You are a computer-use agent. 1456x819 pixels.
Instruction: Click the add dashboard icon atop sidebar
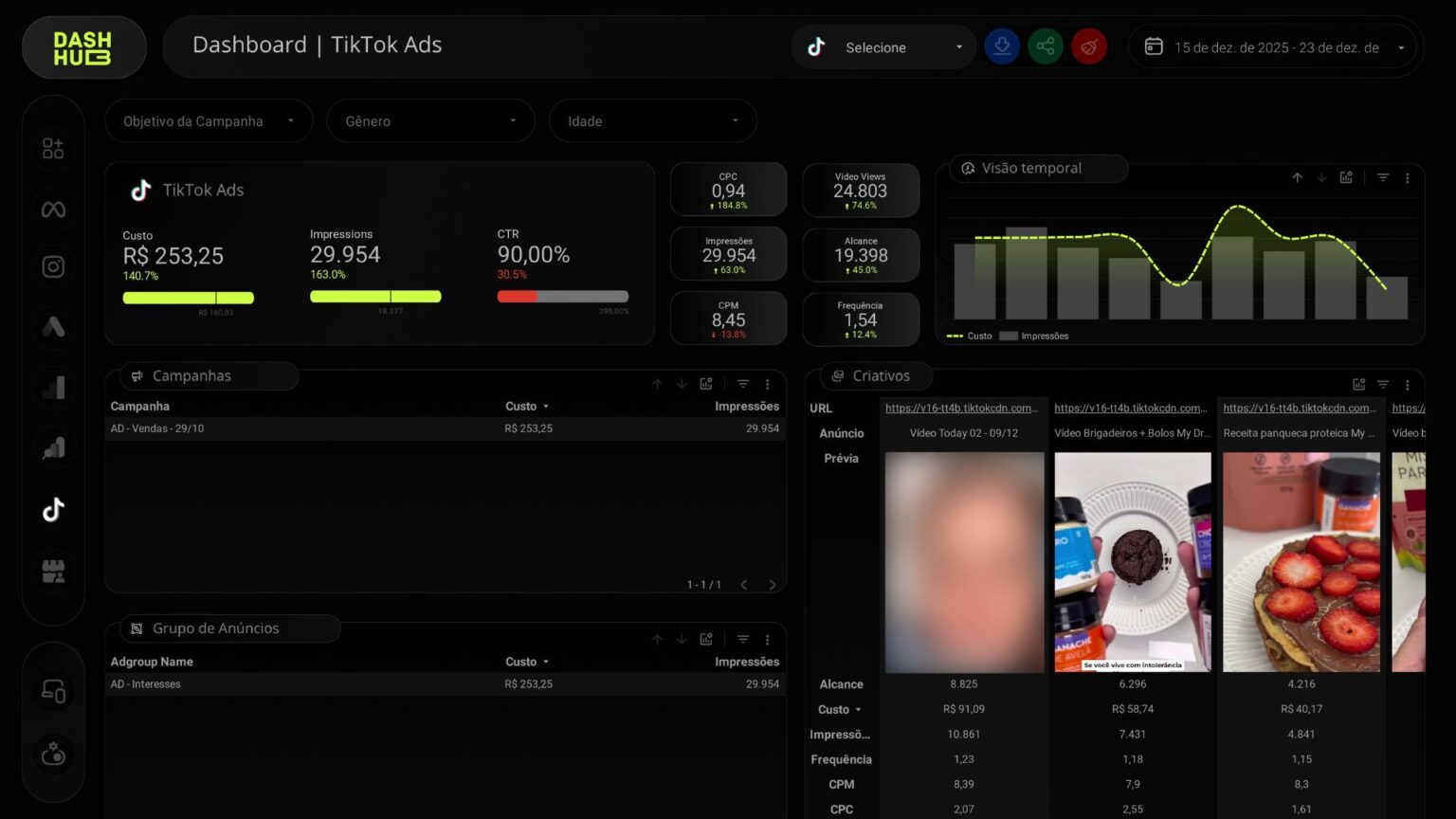[x=53, y=149]
